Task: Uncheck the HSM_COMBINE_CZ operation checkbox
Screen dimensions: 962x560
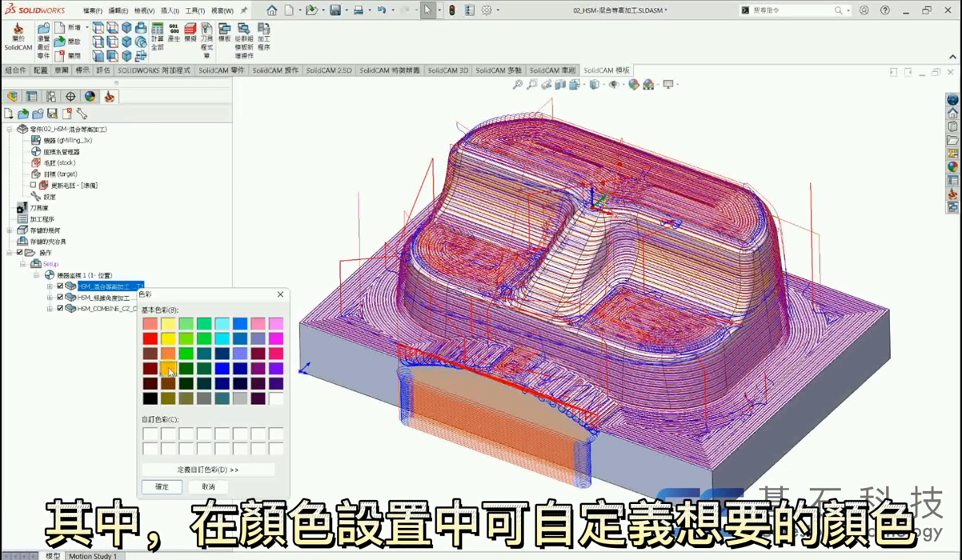Action: [60, 308]
